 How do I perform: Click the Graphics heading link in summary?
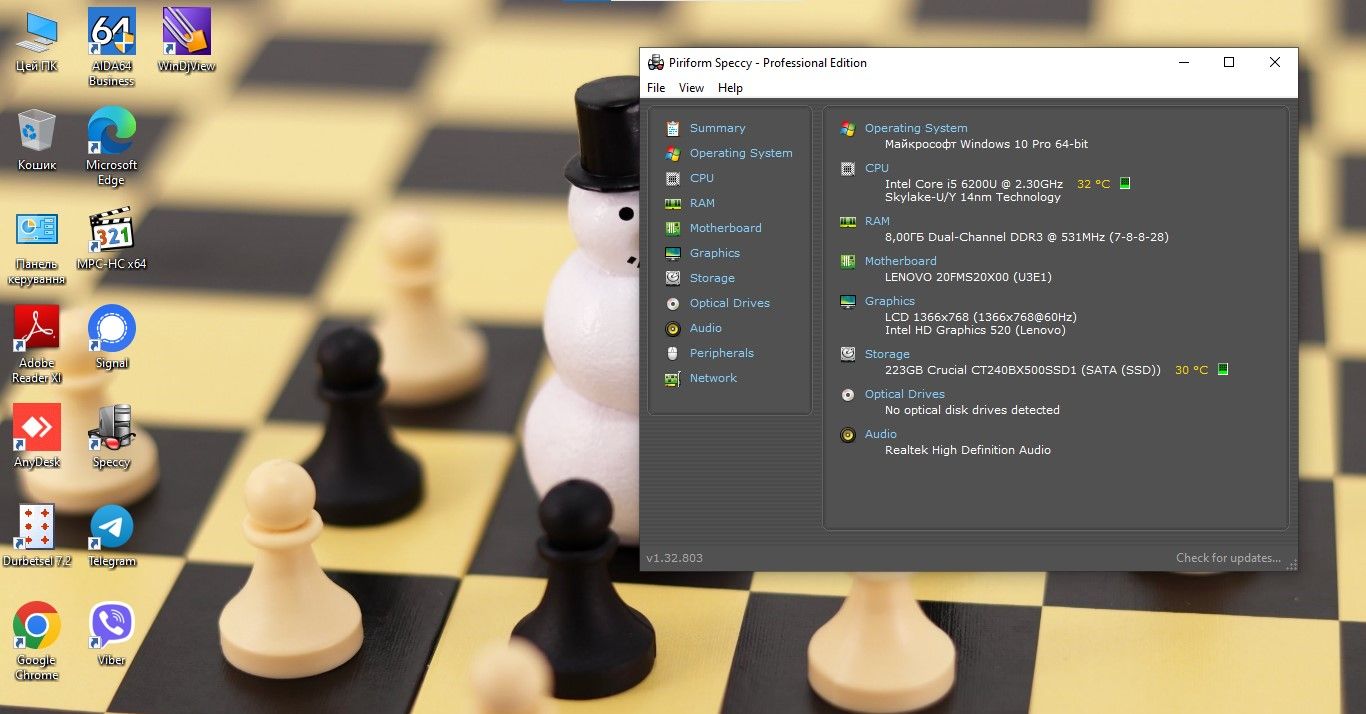pyautogui.click(x=890, y=301)
